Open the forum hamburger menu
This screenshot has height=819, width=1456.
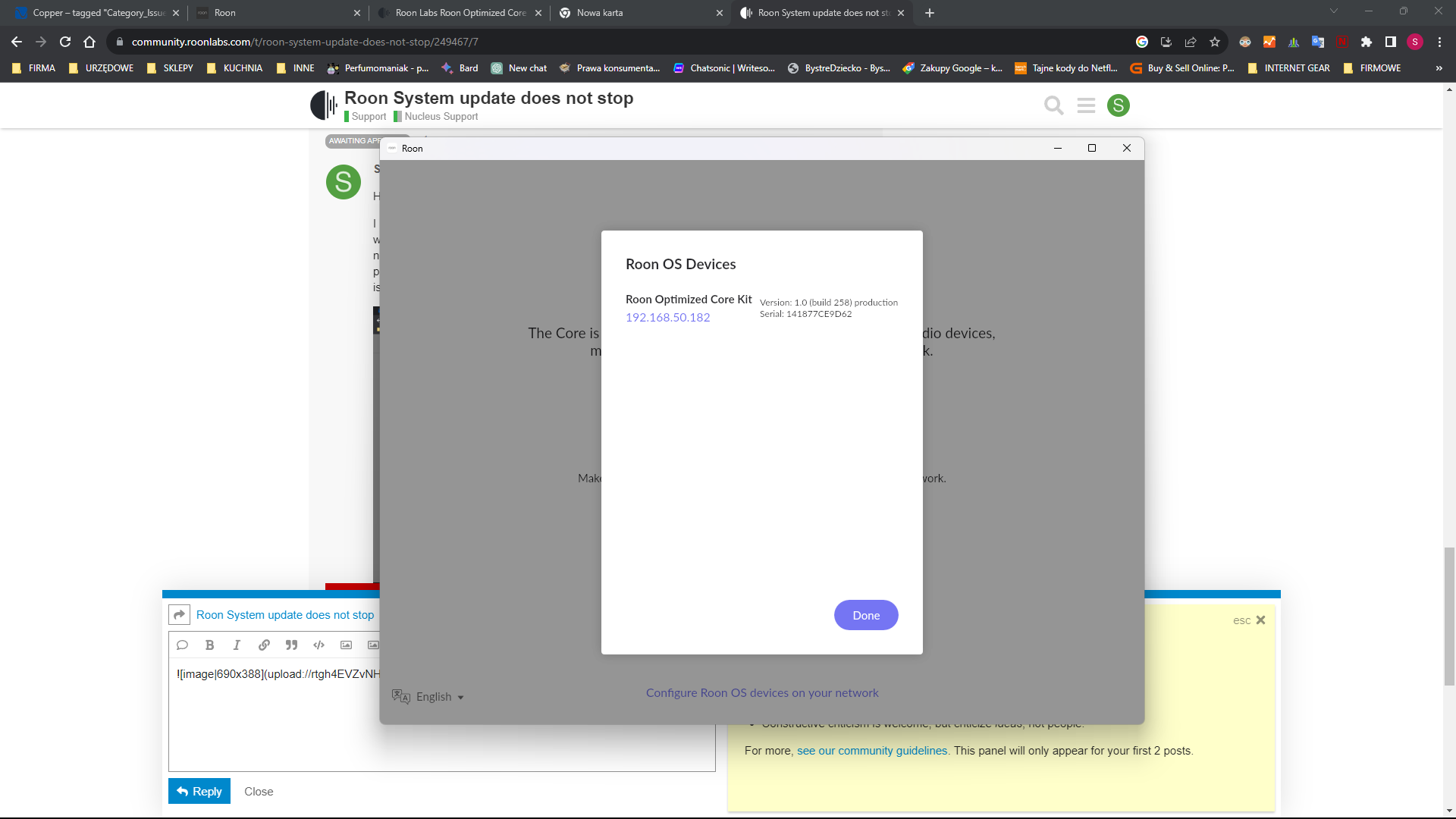[x=1086, y=105]
